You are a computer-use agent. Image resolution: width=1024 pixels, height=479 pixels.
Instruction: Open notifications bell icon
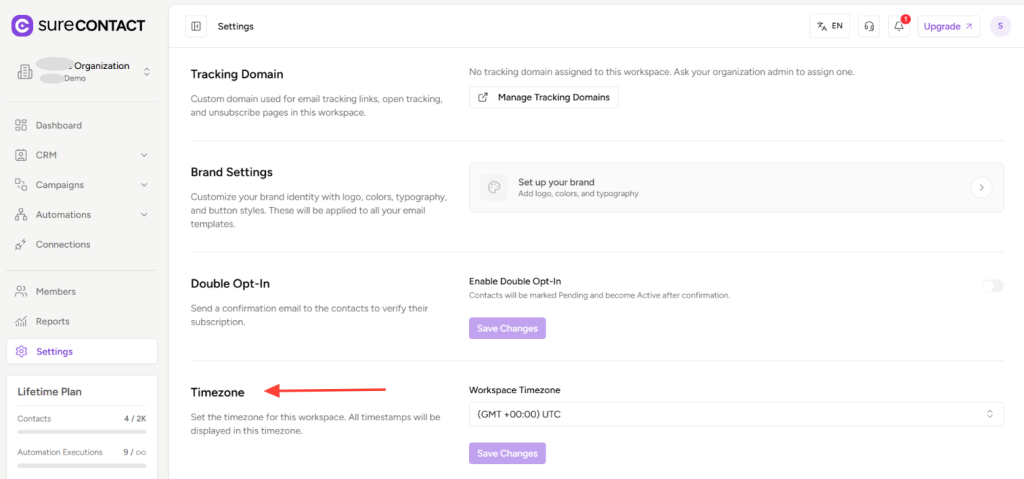899,26
